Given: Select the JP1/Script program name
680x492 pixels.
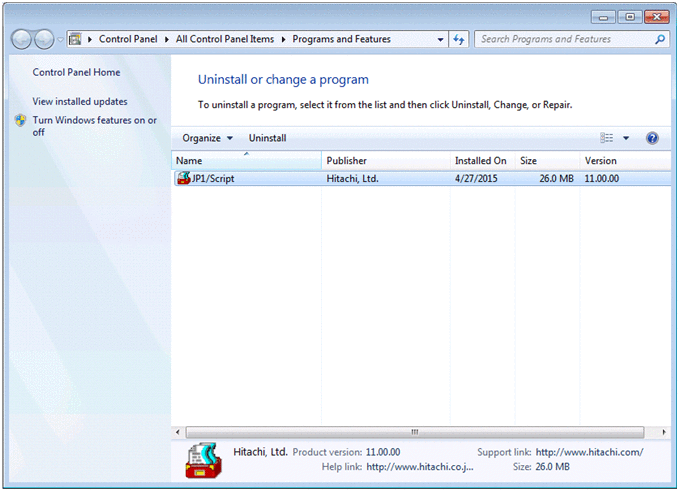Looking at the screenshot, I should click(212, 179).
